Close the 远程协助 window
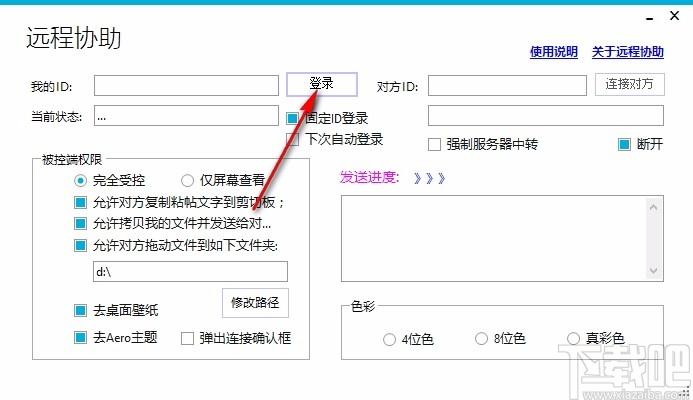The width and height of the screenshot is (693, 400). [x=674, y=16]
